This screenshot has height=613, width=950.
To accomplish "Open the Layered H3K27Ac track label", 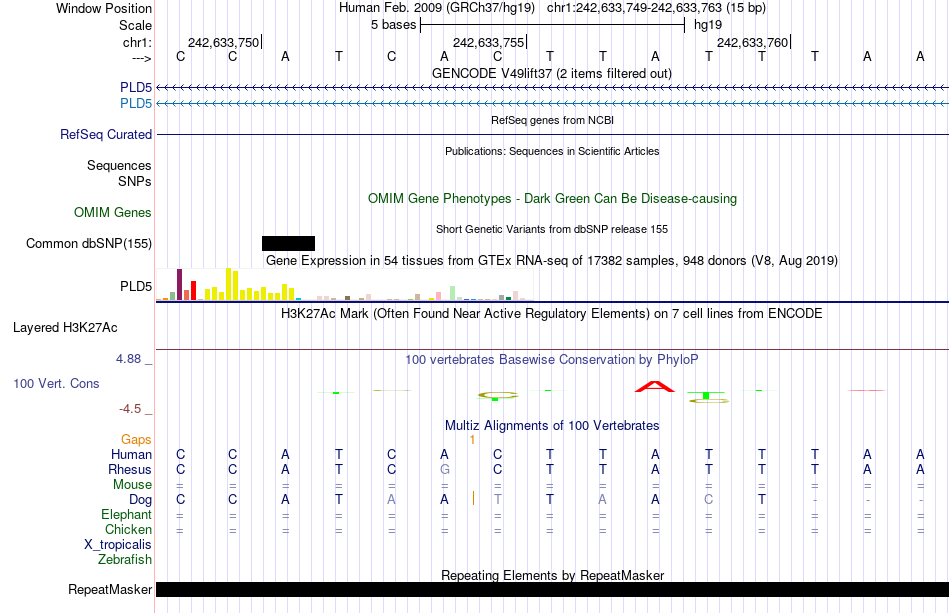I will point(65,328).
